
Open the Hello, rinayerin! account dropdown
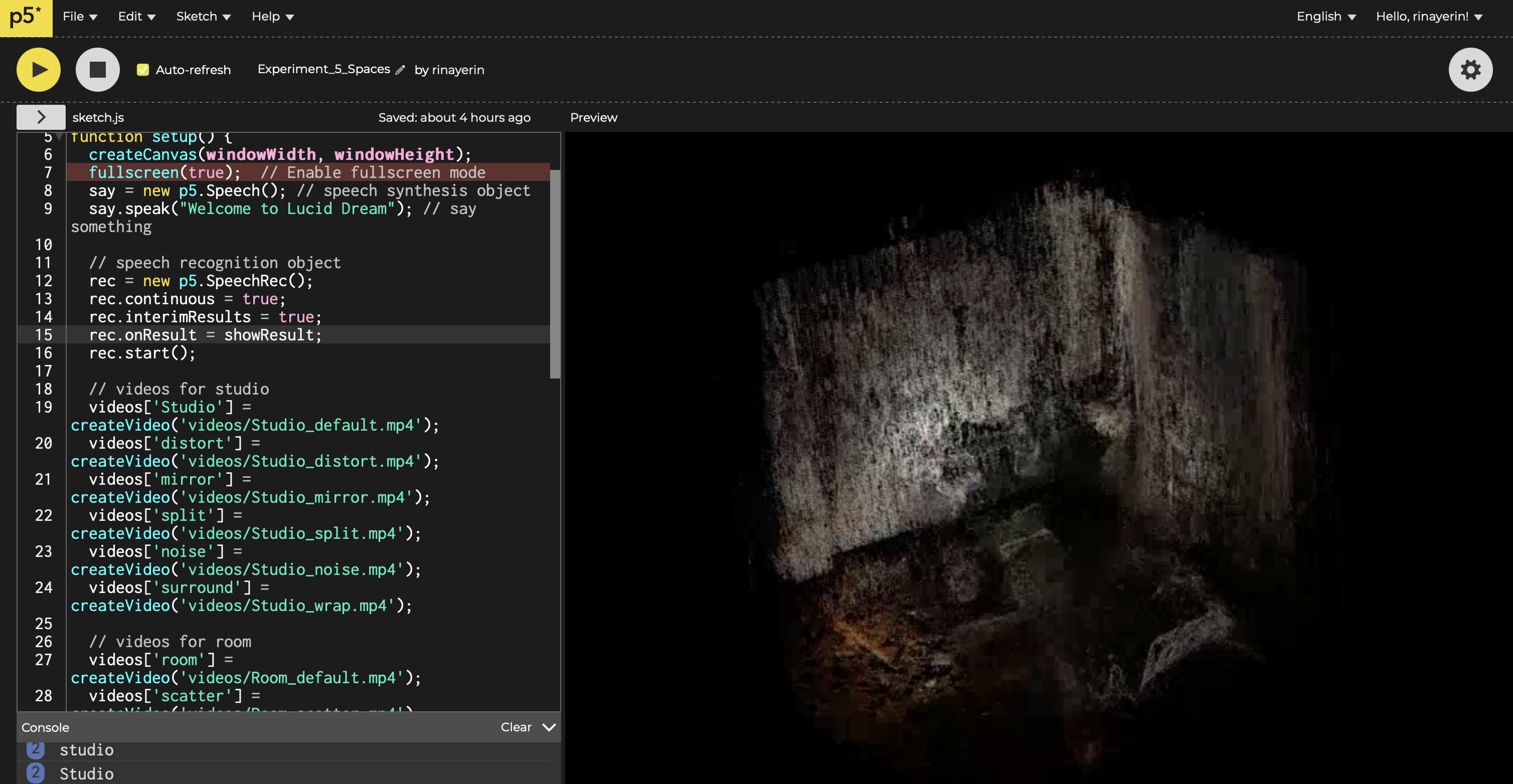1429,17
